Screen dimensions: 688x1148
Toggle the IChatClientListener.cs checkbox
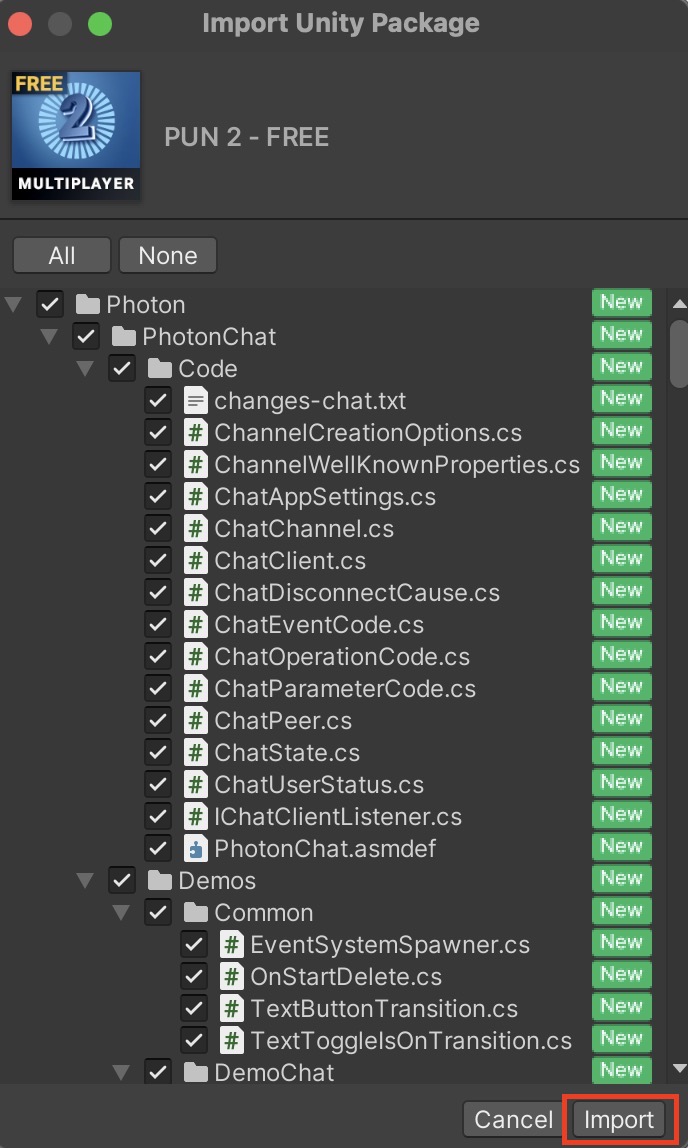click(157, 816)
